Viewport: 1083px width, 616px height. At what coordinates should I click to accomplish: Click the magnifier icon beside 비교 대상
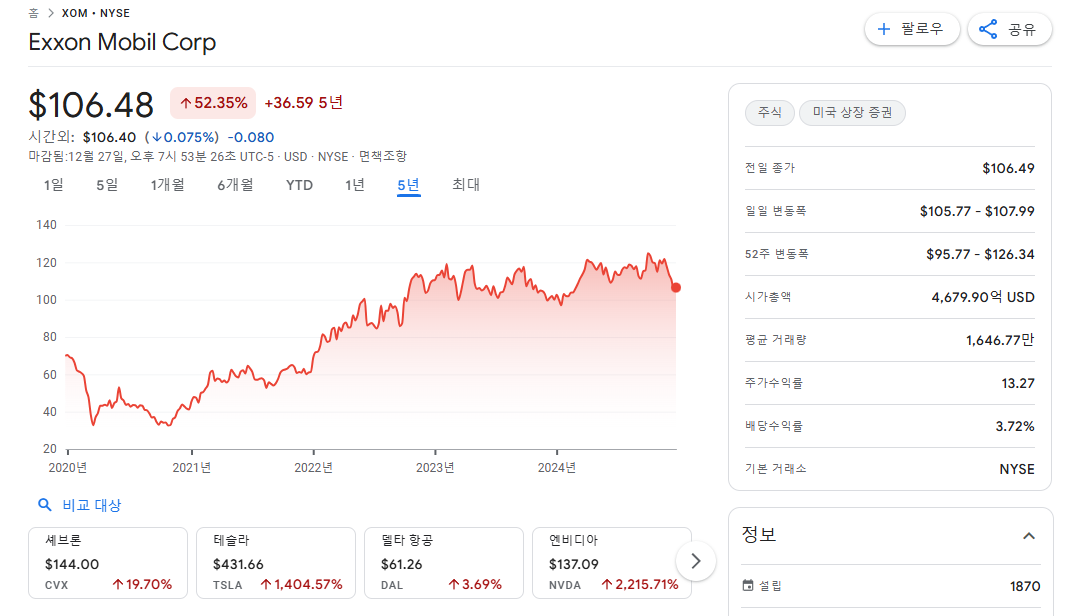coord(45,505)
